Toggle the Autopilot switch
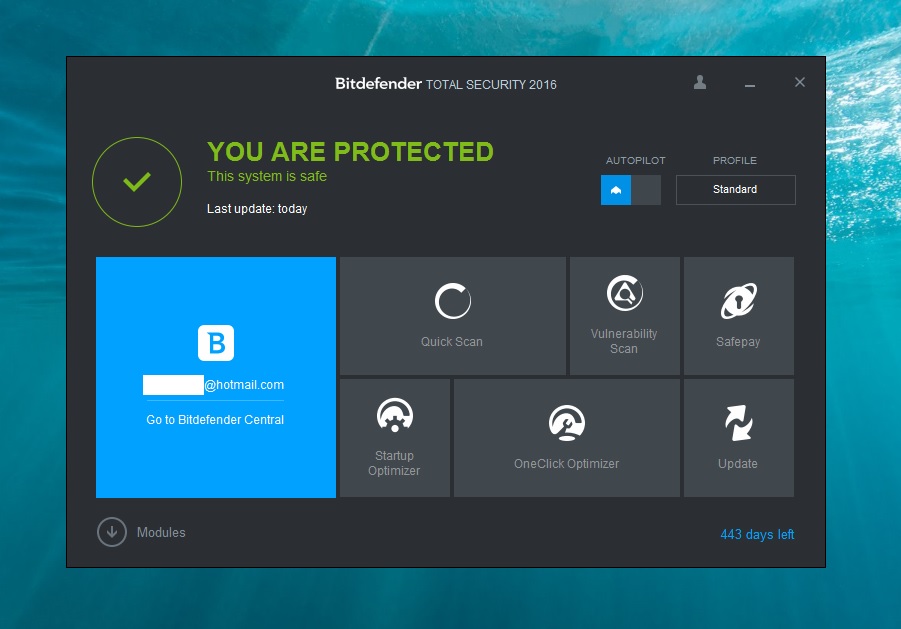 630,190
